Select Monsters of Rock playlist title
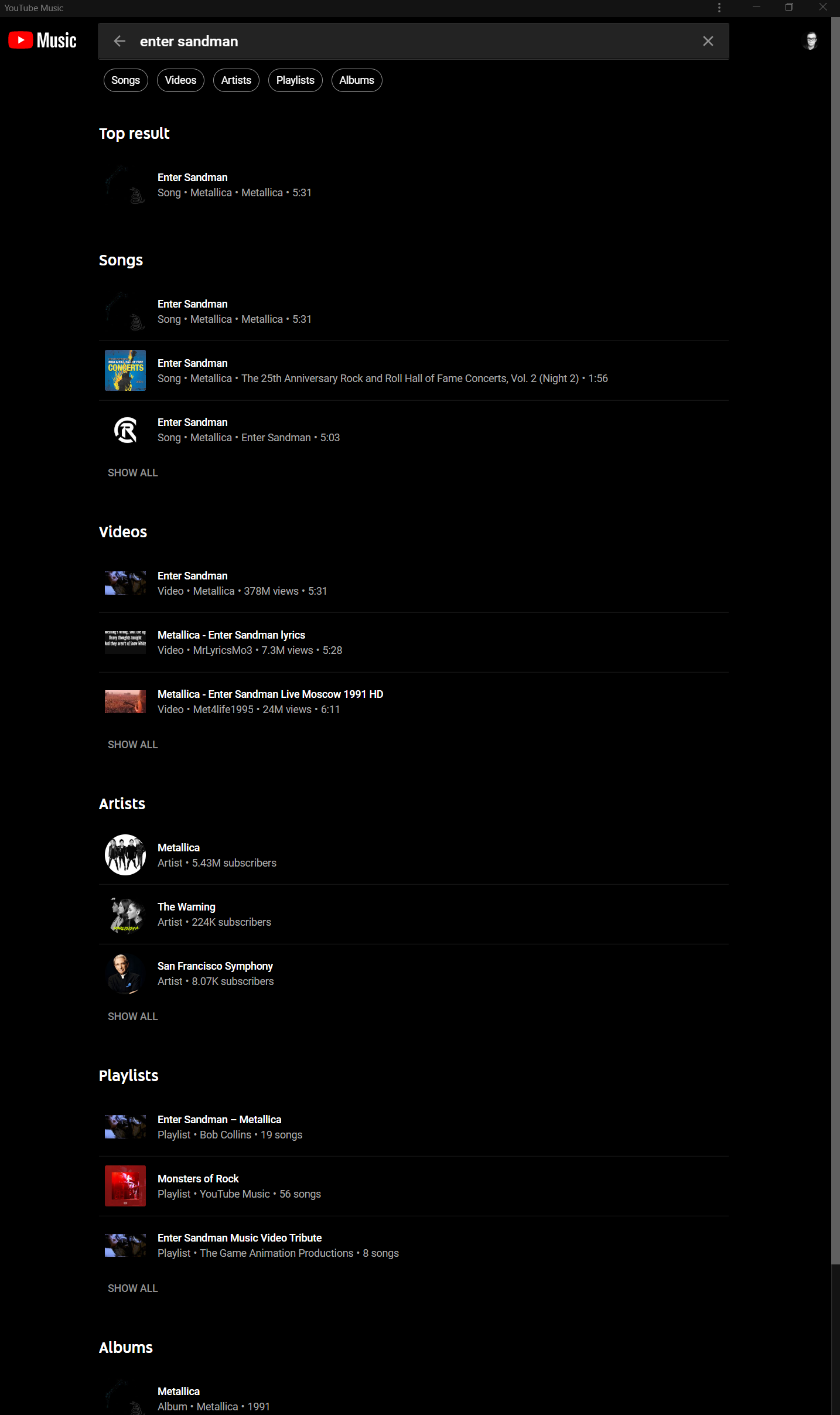Viewport: 840px width, 1415px height. [198, 1179]
